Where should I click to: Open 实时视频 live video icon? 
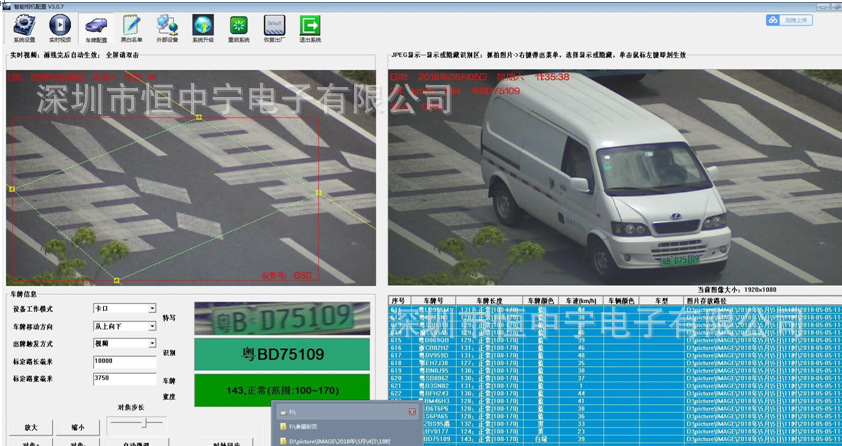pyautogui.click(x=60, y=28)
